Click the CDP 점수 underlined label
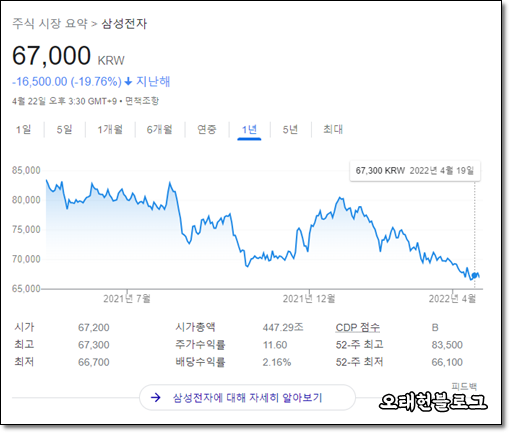The image size is (510, 433). tap(358, 327)
